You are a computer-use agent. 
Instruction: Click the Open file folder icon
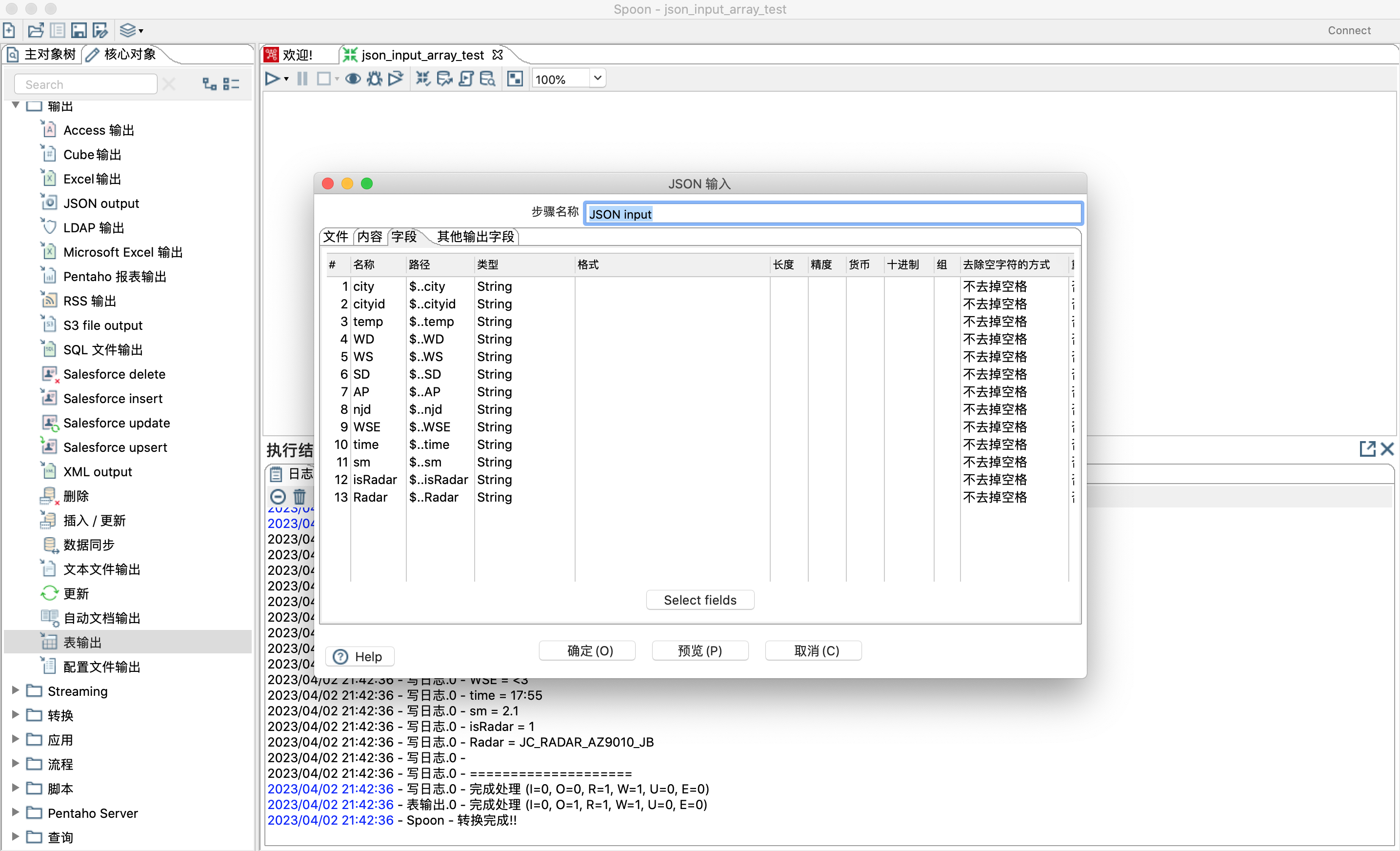coord(35,30)
